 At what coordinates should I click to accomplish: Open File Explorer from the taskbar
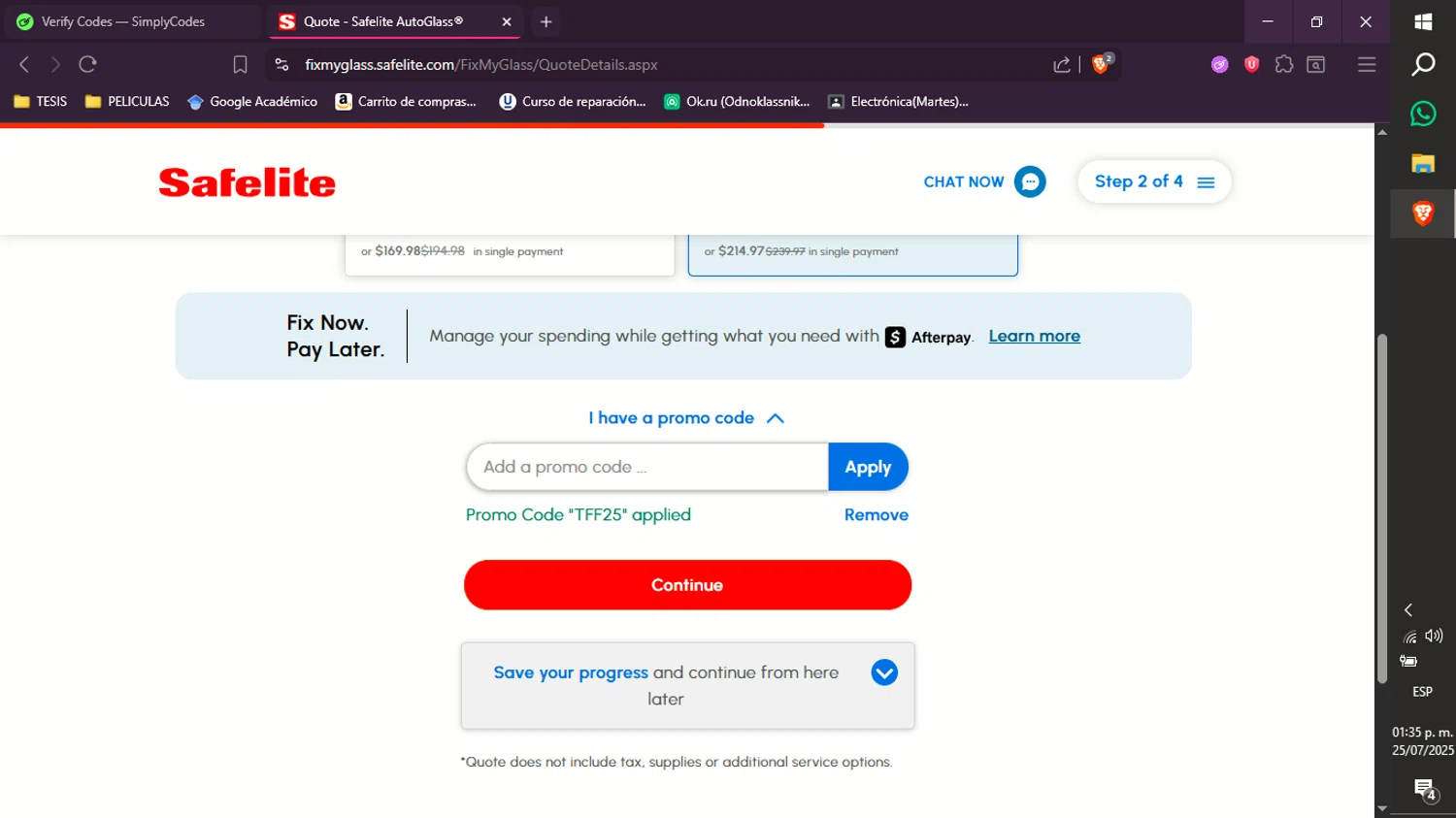pos(1423,163)
